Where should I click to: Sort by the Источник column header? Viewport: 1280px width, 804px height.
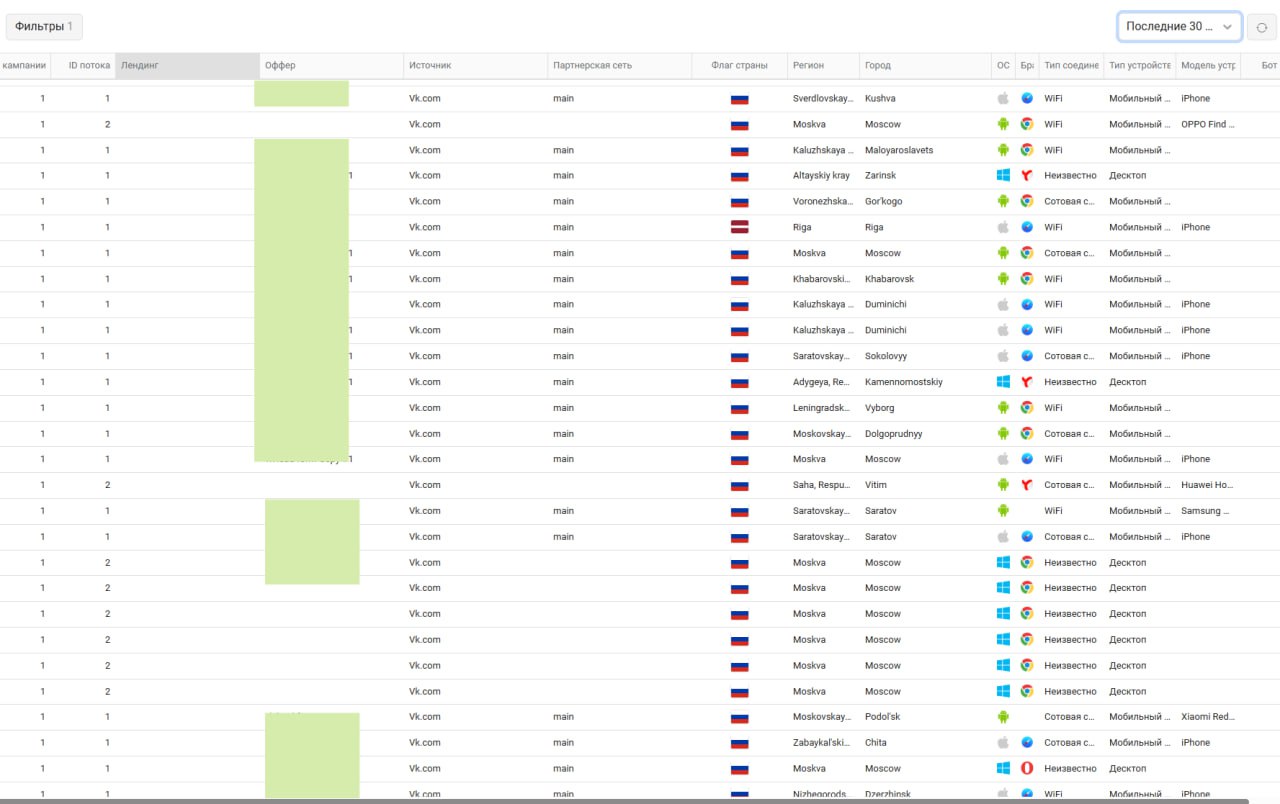(476, 65)
